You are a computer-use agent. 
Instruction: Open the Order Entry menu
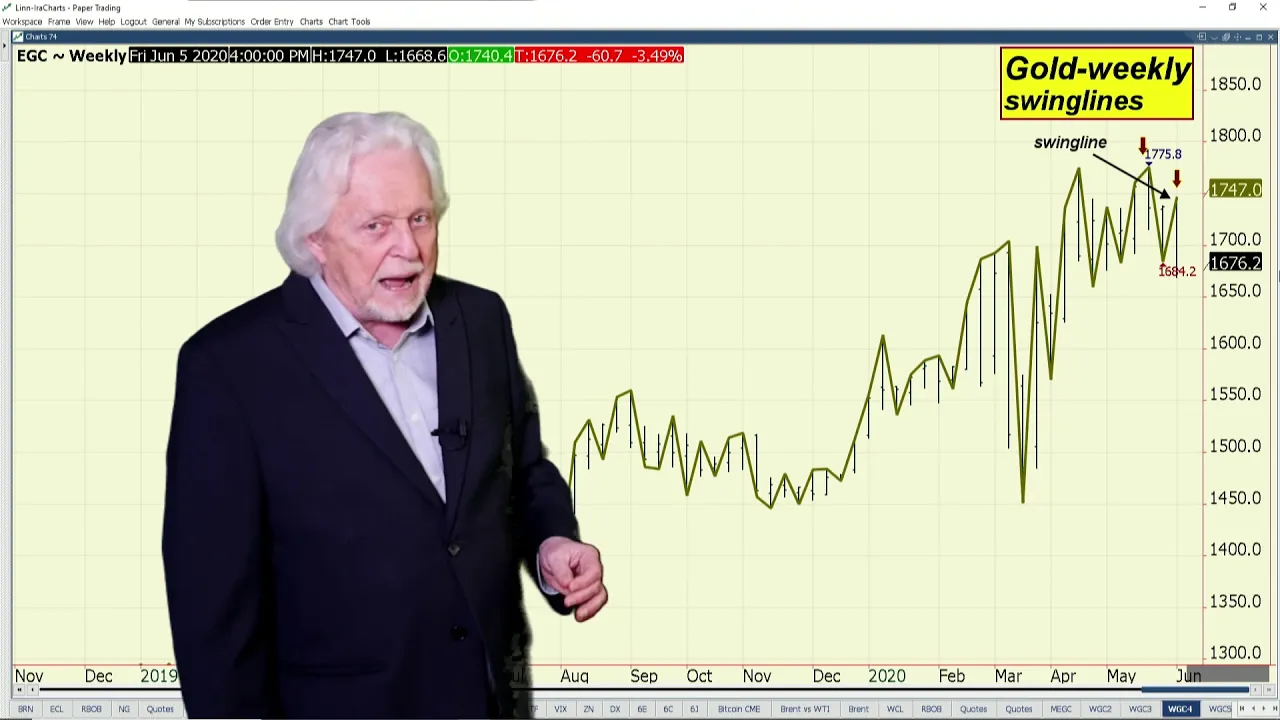click(x=272, y=21)
